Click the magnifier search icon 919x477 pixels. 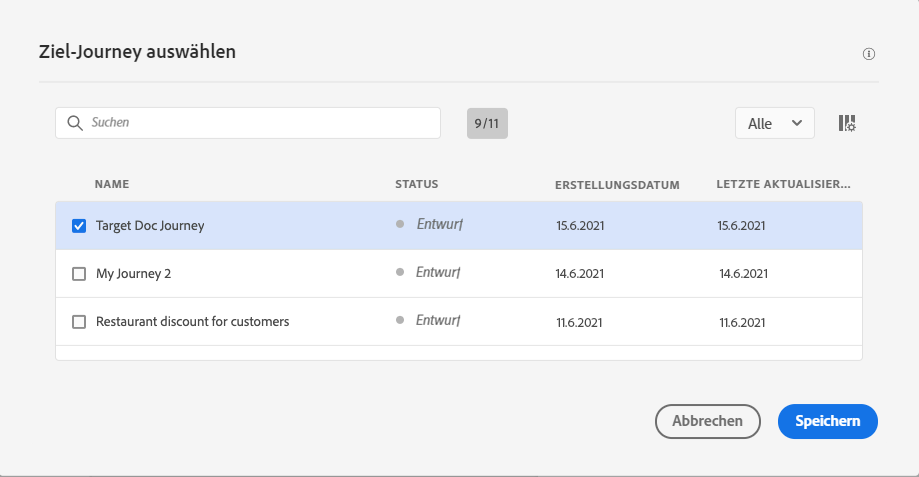(74, 123)
